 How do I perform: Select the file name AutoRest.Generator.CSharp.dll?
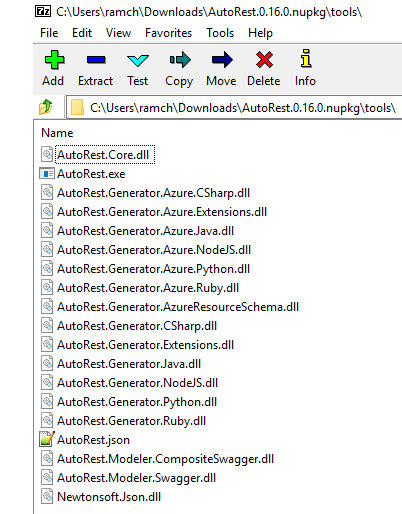pyautogui.click(x=137, y=326)
